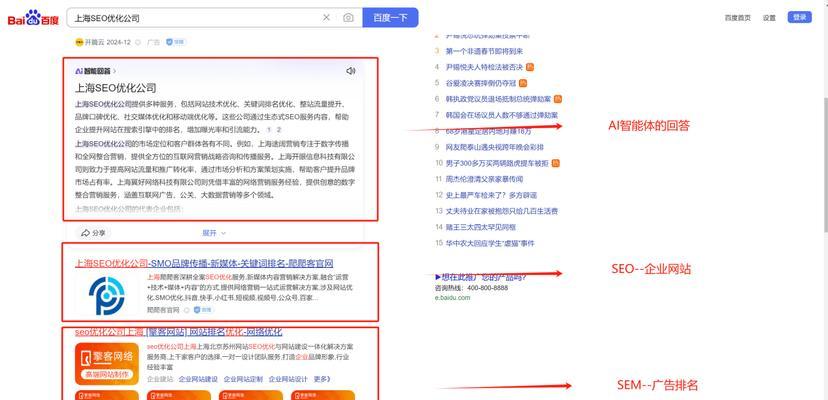Click hot badge beside 谷爱凌决赛摔倒仍夺冠
The image size is (828, 400).
tap(523, 83)
